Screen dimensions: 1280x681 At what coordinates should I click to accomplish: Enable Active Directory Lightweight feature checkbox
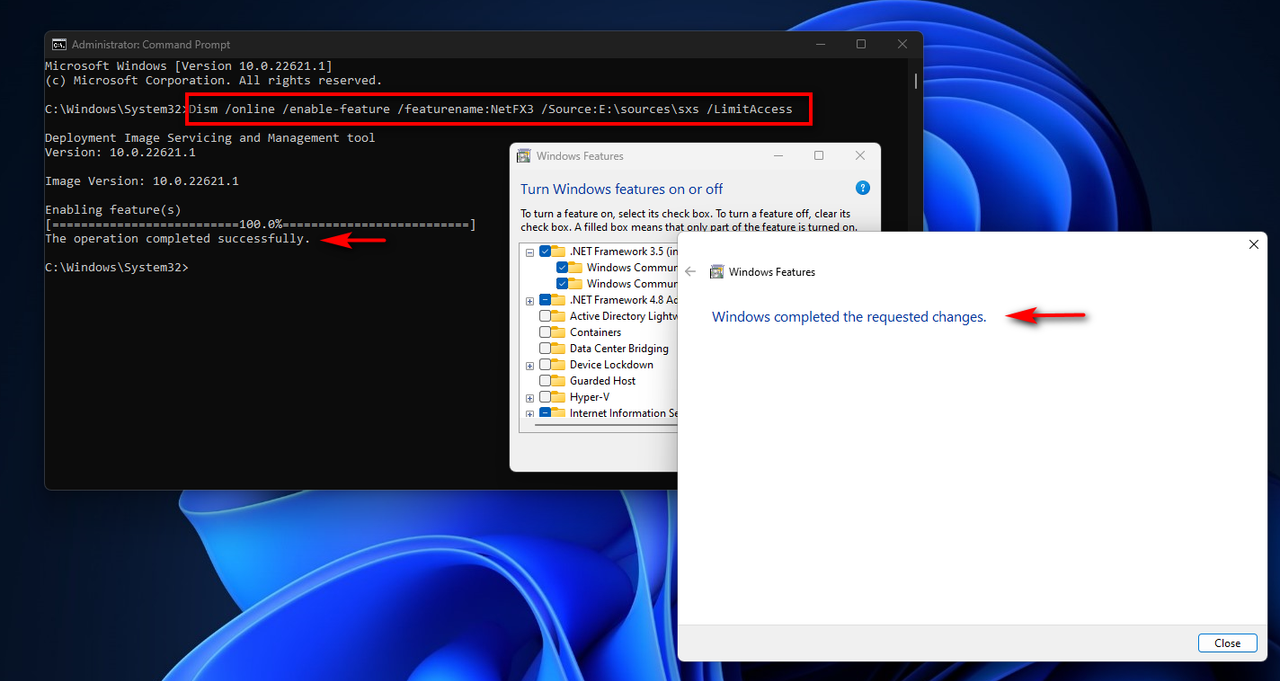[x=545, y=316]
